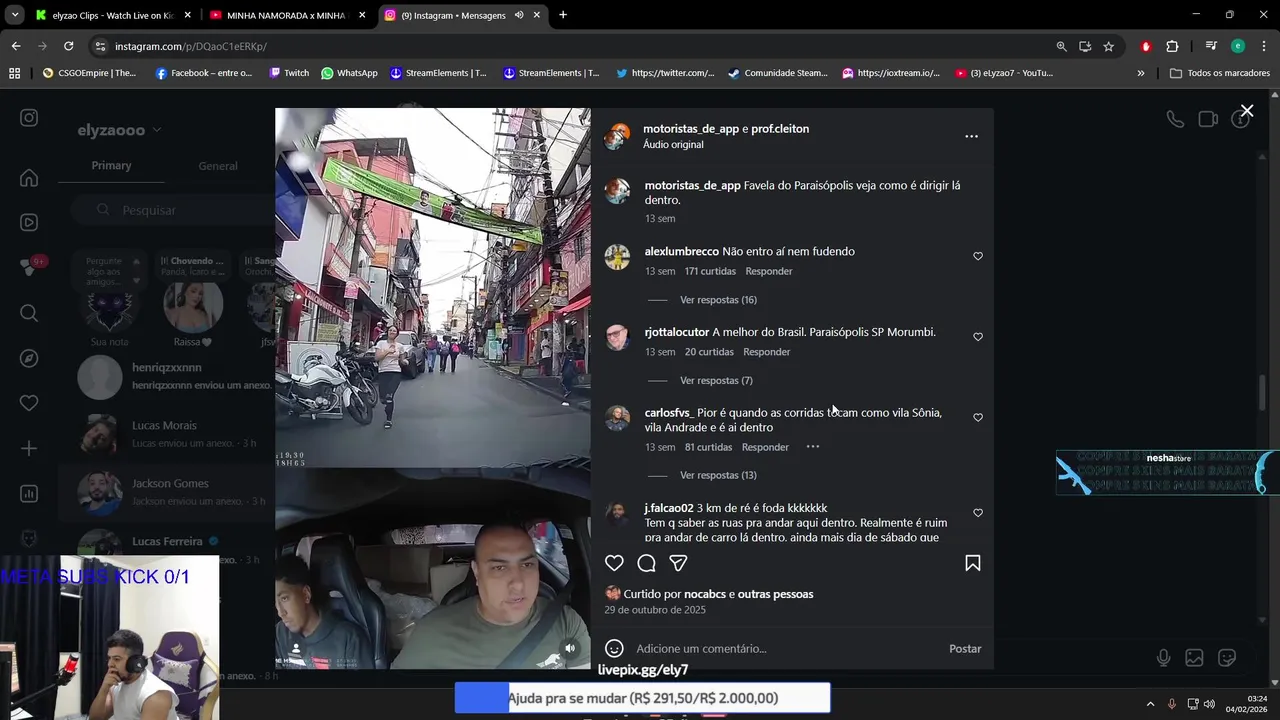Open Instagram Home from the sidebar
The height and width of the screenshot is (720, 1280).
point(29,178)
